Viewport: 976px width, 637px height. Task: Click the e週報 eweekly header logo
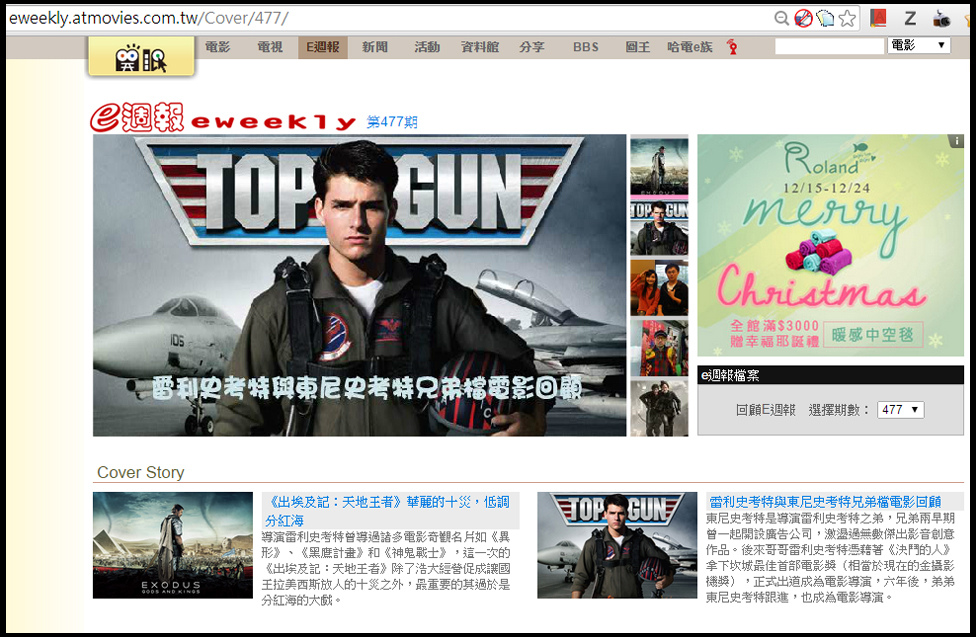tap(223, 118)
